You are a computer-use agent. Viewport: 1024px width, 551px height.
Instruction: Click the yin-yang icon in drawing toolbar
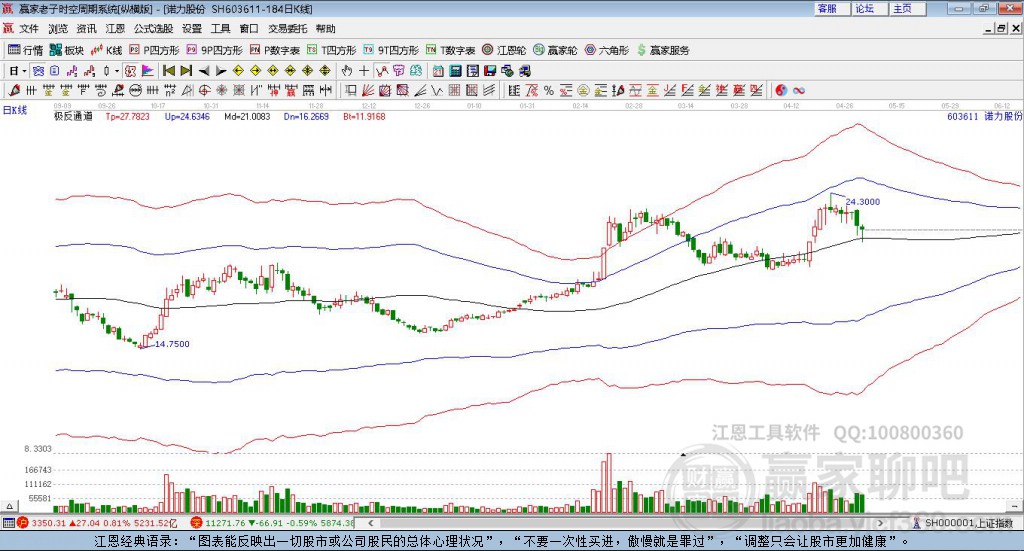[x=781, y=91]
